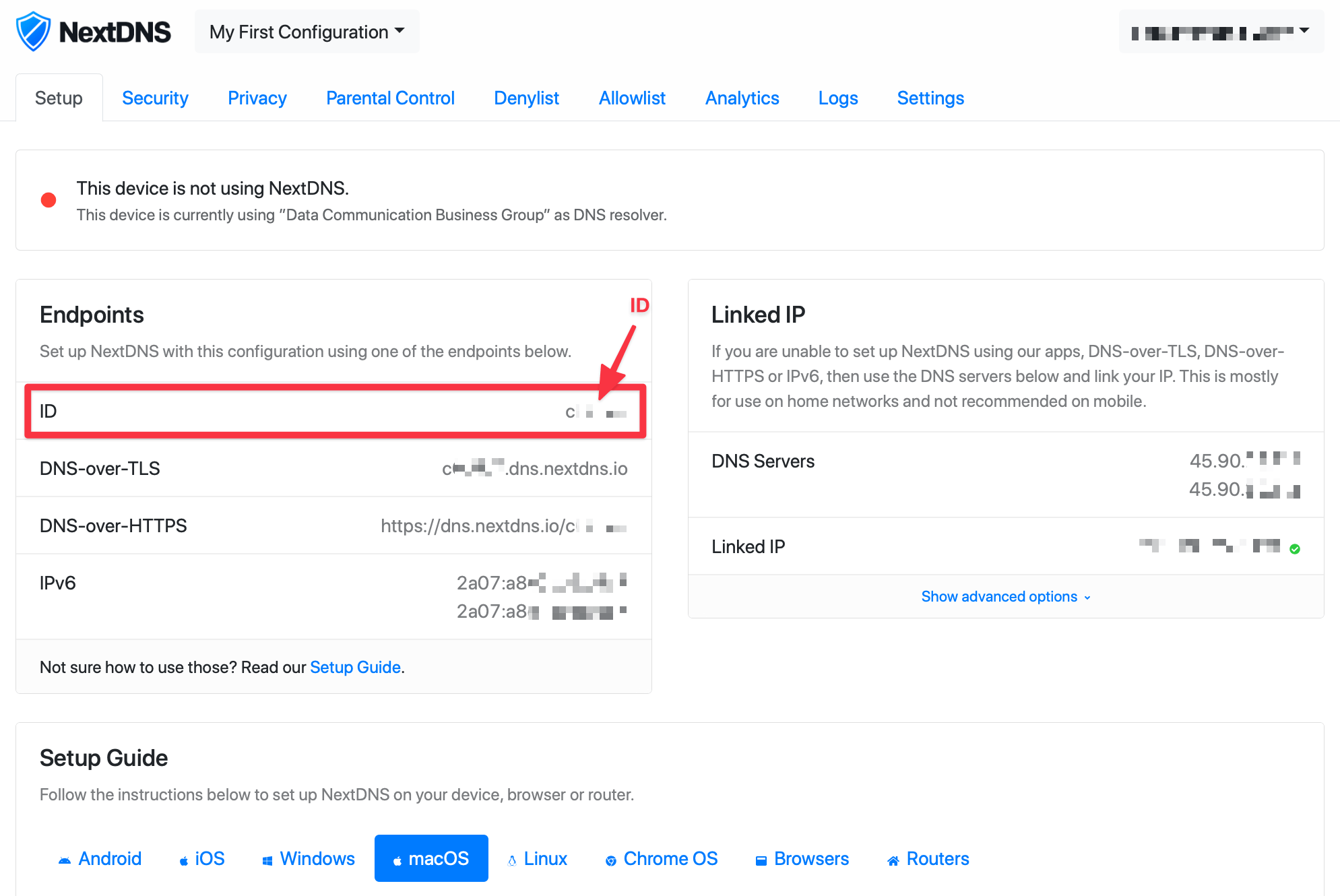
Task: Select the Setup tab
Action: point(59,98)
